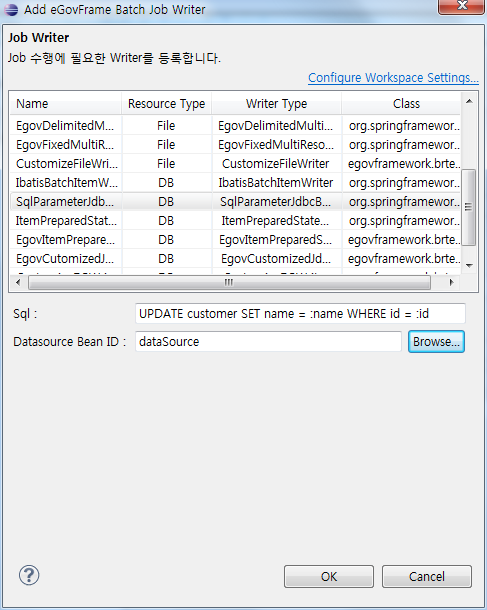
Task: Select the ItemPreparedState DB row
Action: [235, 221]
